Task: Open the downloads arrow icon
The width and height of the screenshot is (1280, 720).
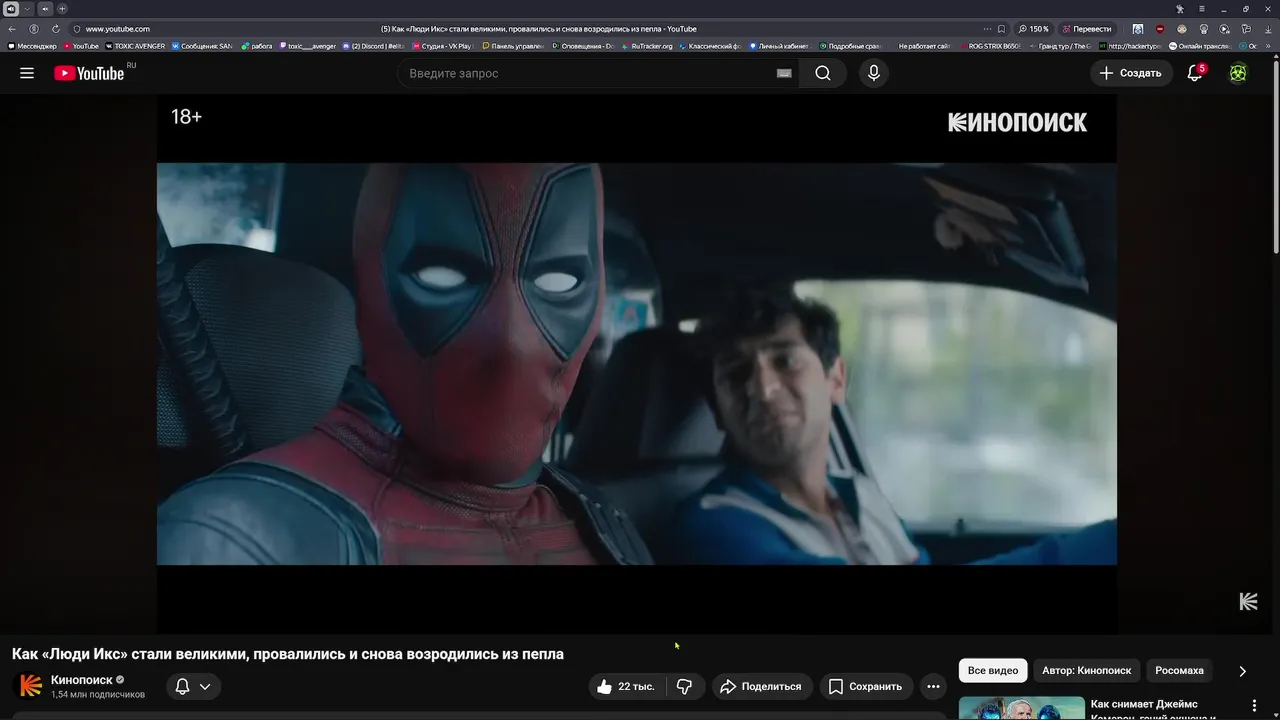Action: (x=1269, y=29)
